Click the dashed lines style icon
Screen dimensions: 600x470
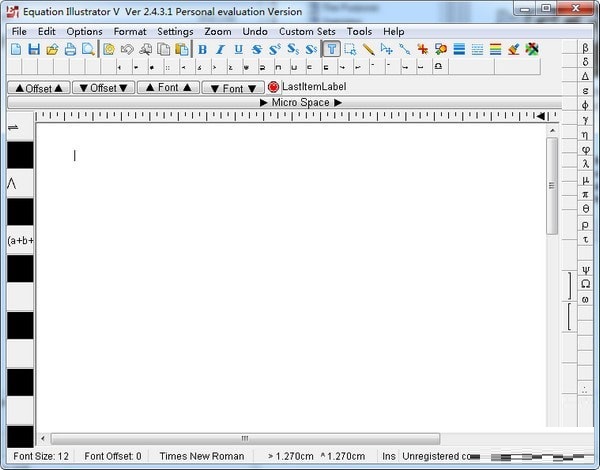[x=477, y=49]
